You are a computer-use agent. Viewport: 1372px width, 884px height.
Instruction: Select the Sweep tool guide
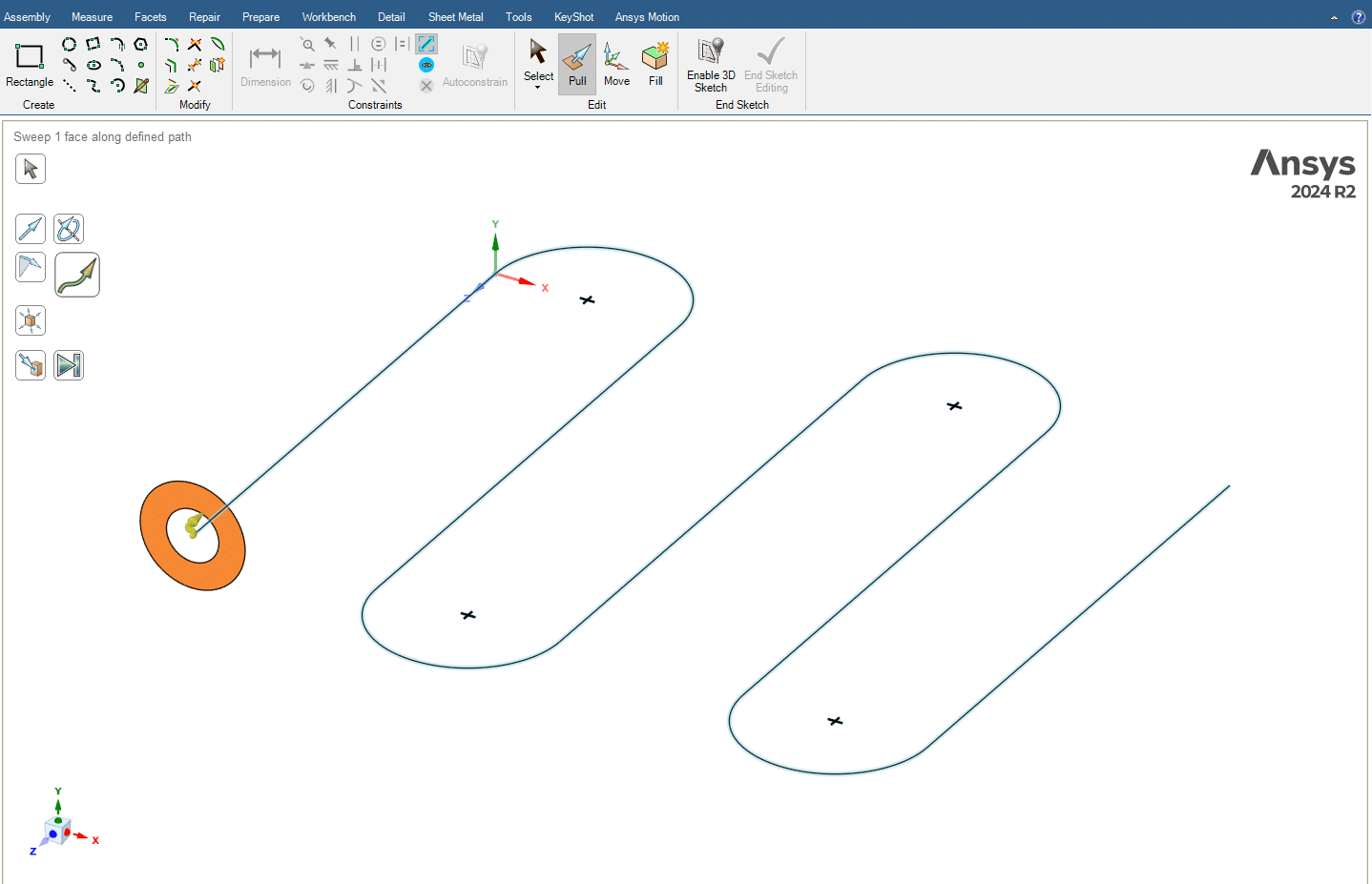(77, 275)
